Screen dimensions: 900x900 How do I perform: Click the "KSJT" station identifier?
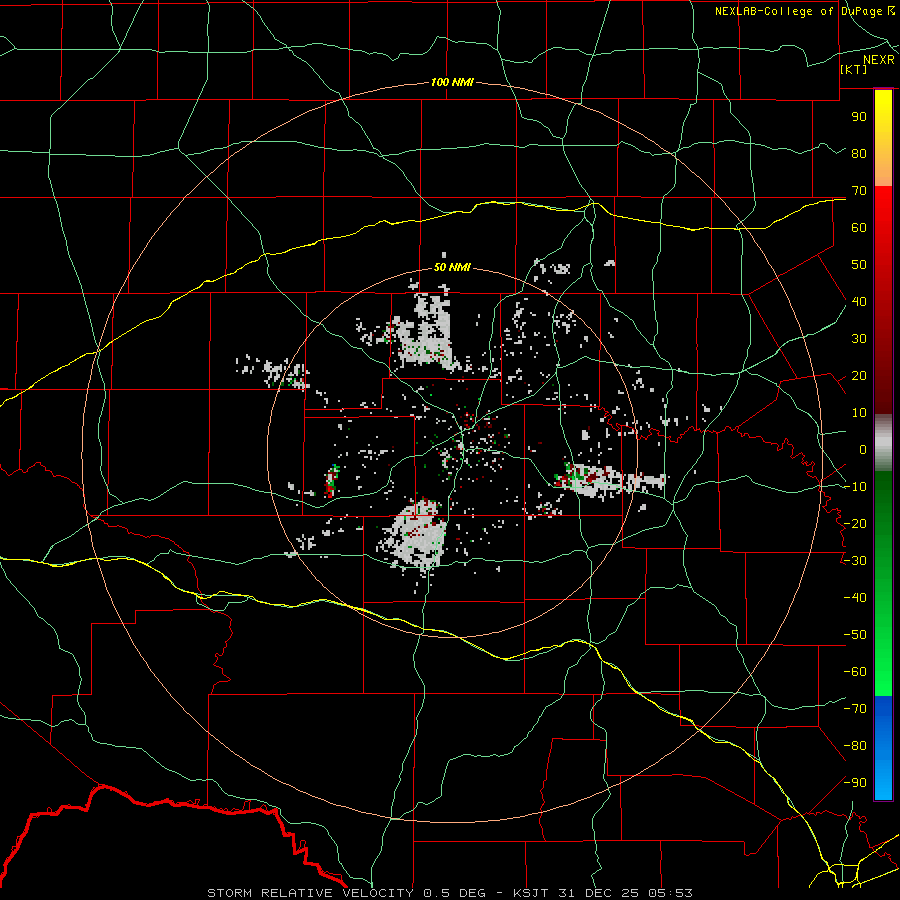pyautogui.click(x=531, y=893)
